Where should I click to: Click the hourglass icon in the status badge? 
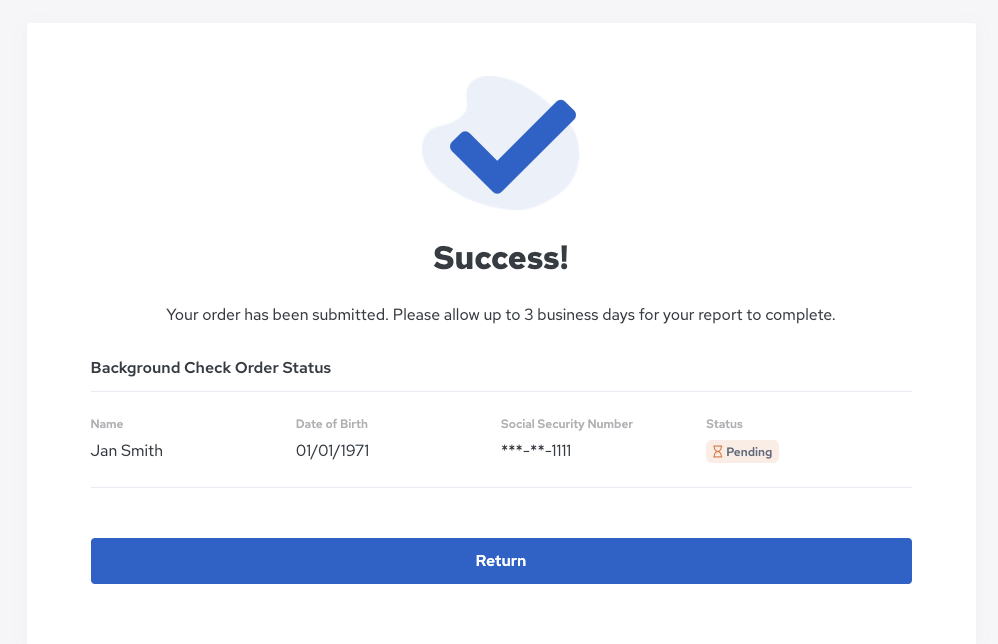(717, 452)
